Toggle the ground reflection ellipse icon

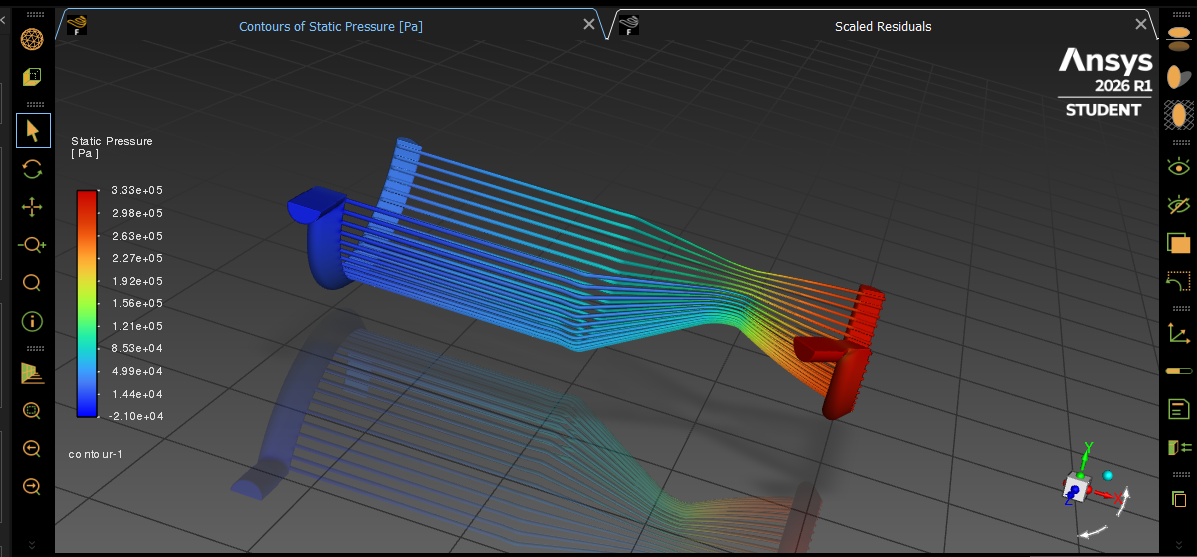tap(1179, 39)
